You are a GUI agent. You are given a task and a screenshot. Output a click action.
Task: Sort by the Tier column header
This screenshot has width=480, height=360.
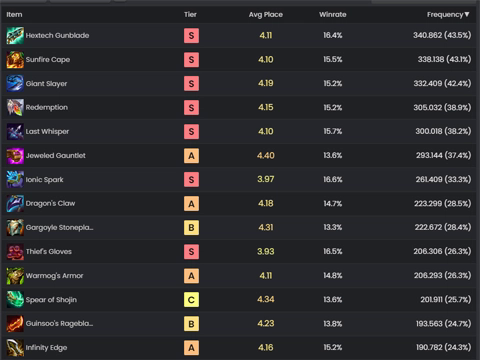point(190,14)
